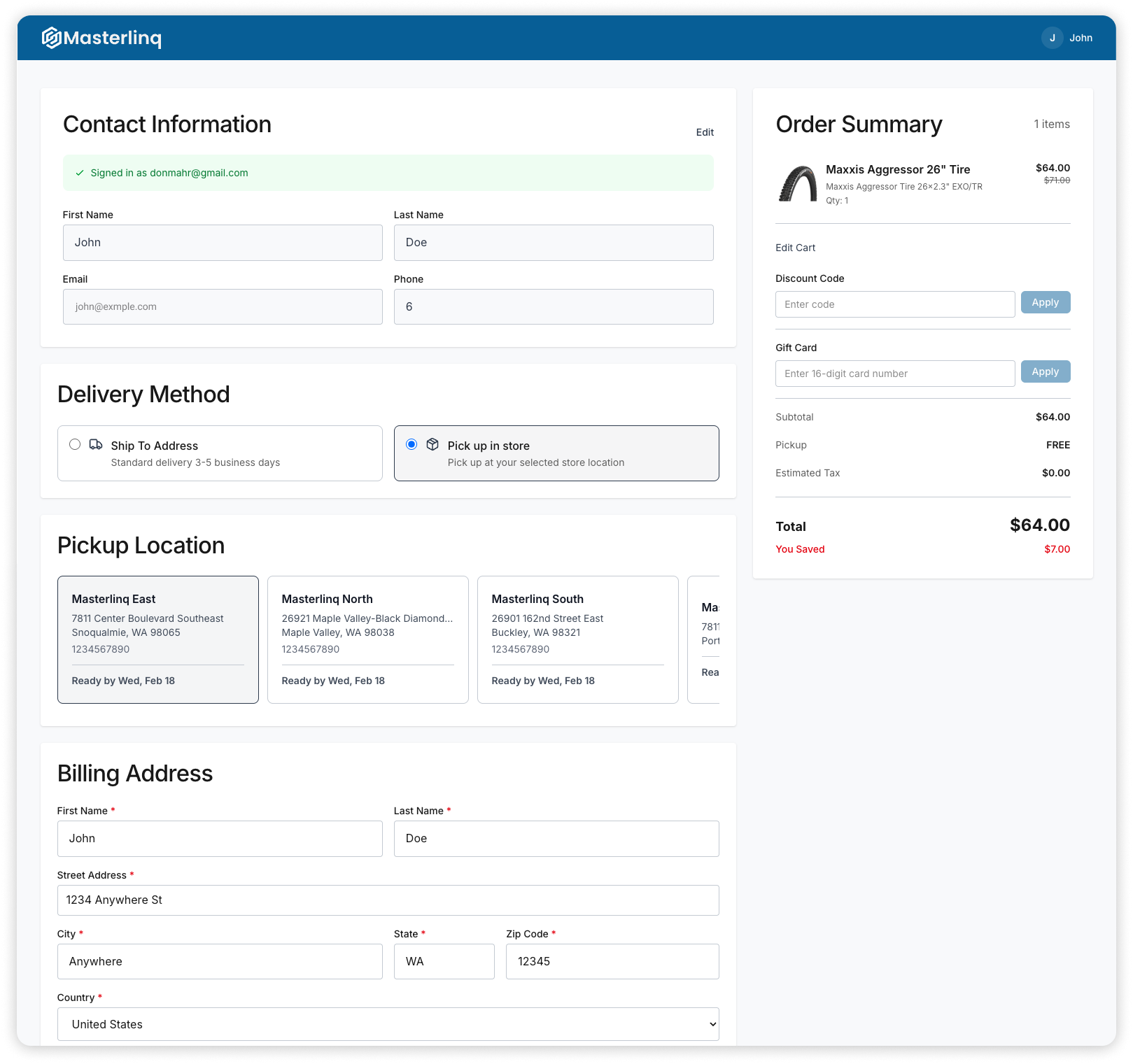This screenshot has height=1064, width=1133.
Task: Click the Discount Code entry box
Action: (x=895, y=304)
